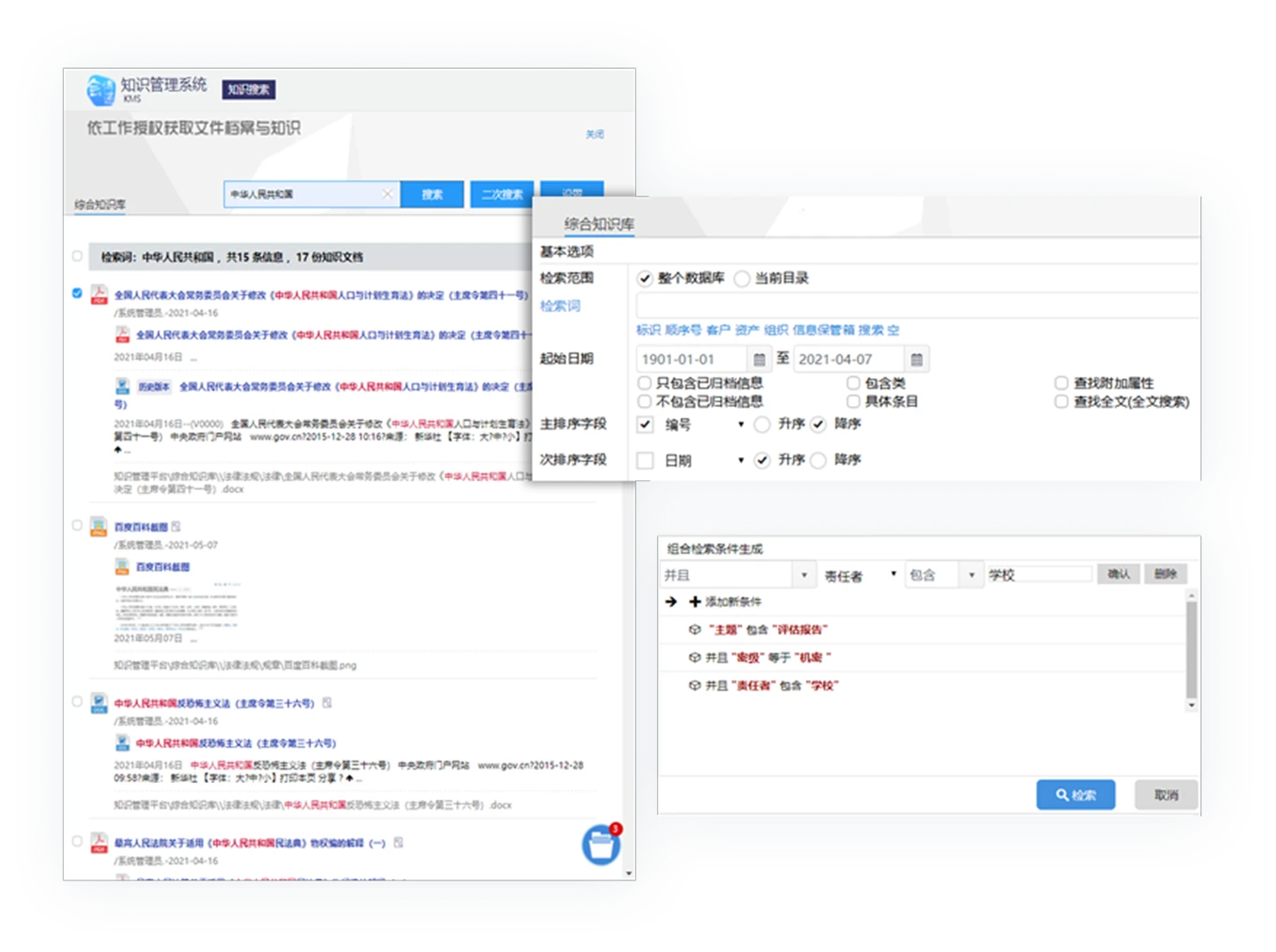
Task: Open the floating blue folder basket icon
Action: (601, 845)
